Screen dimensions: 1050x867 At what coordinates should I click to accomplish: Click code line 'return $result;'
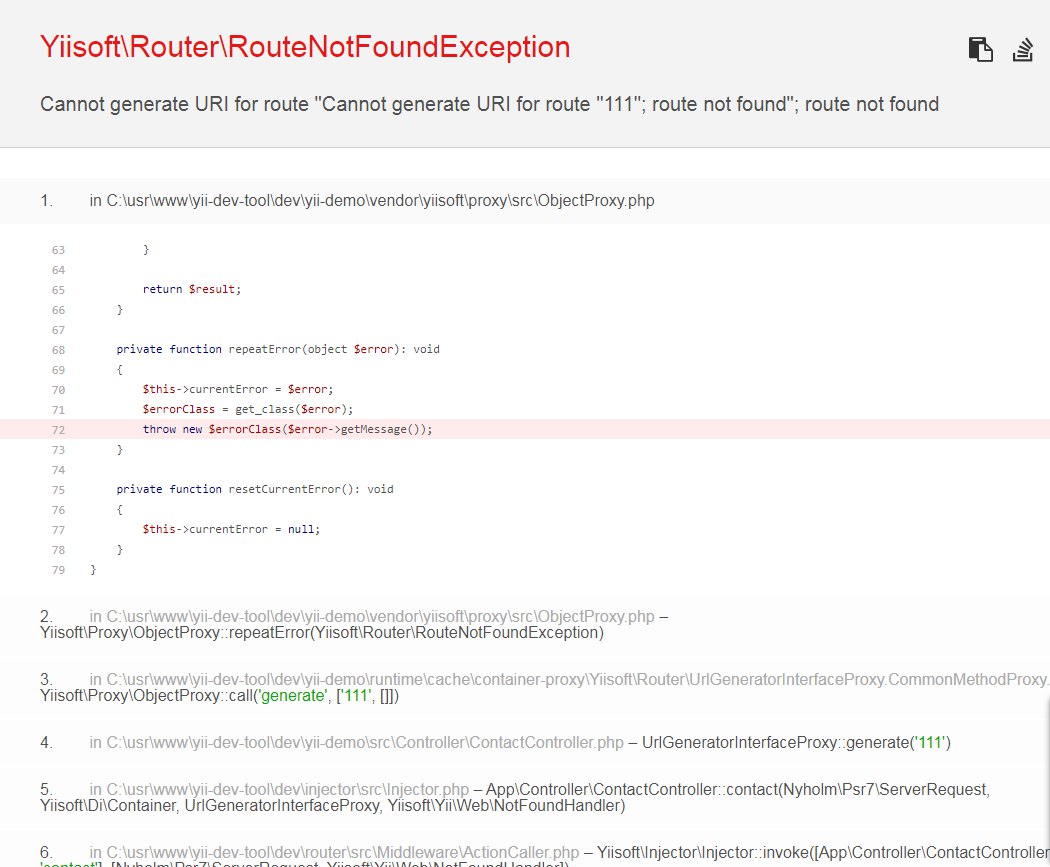[x=192, y=289]
